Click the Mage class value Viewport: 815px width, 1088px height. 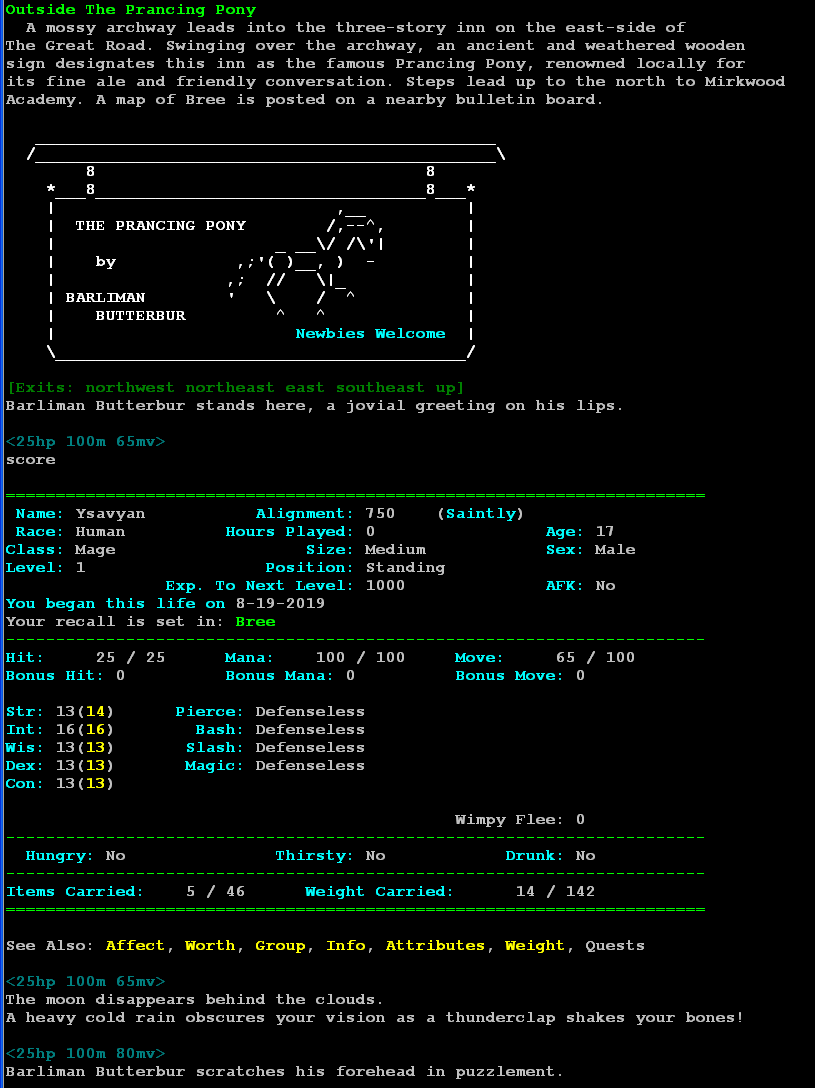95,550
